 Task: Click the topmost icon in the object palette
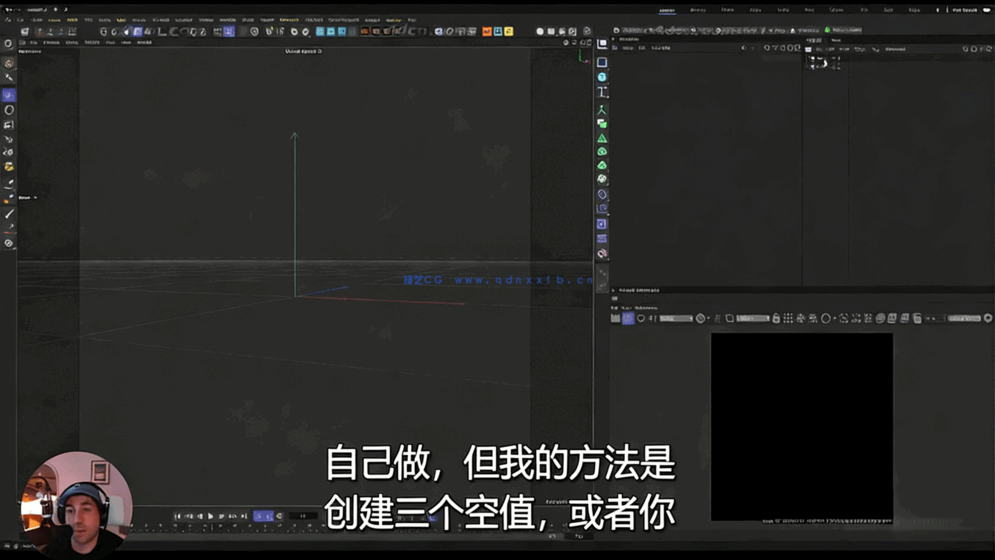pyautogui.click(x=602, y=44)
